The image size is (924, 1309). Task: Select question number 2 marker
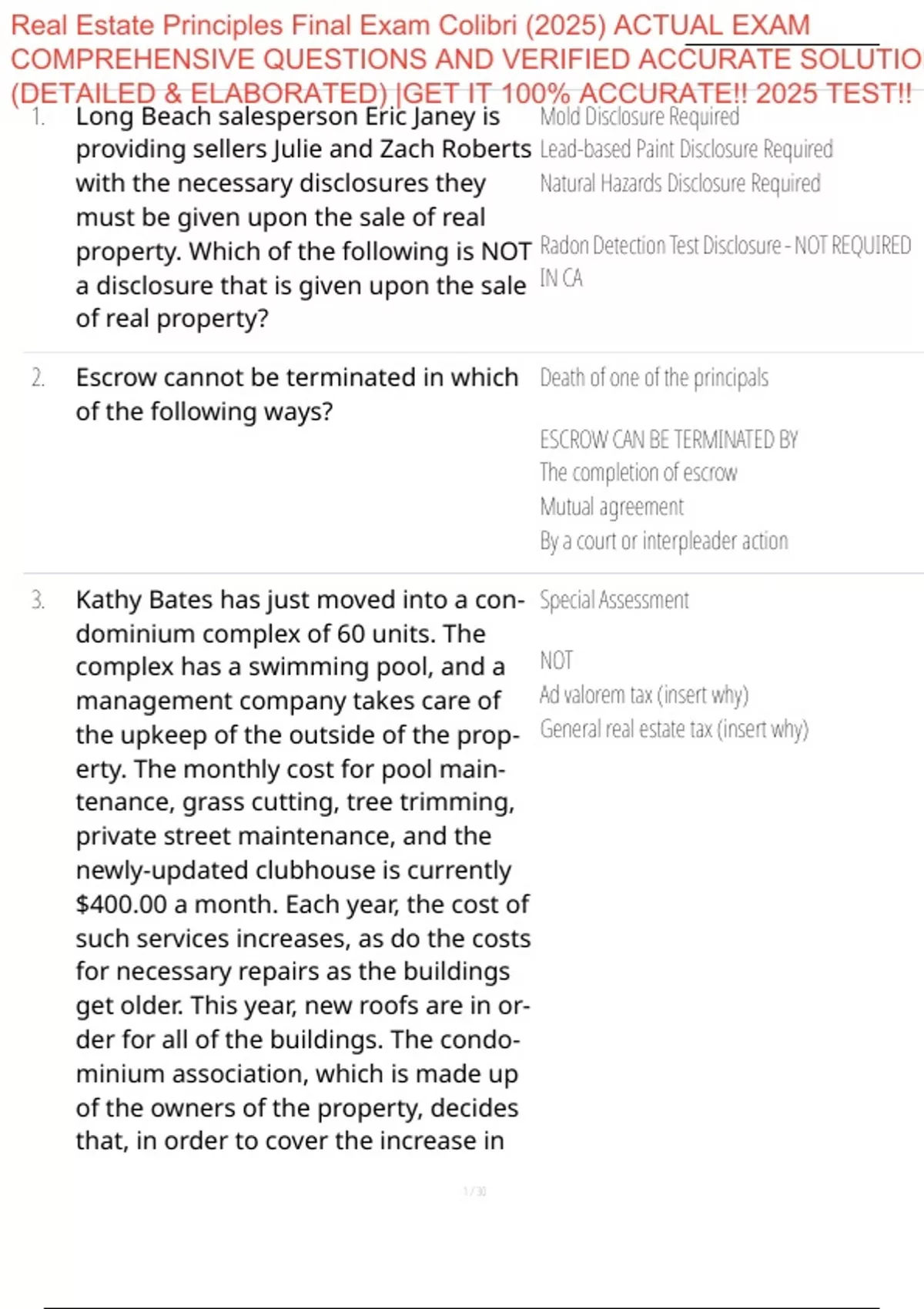point(38,378)
